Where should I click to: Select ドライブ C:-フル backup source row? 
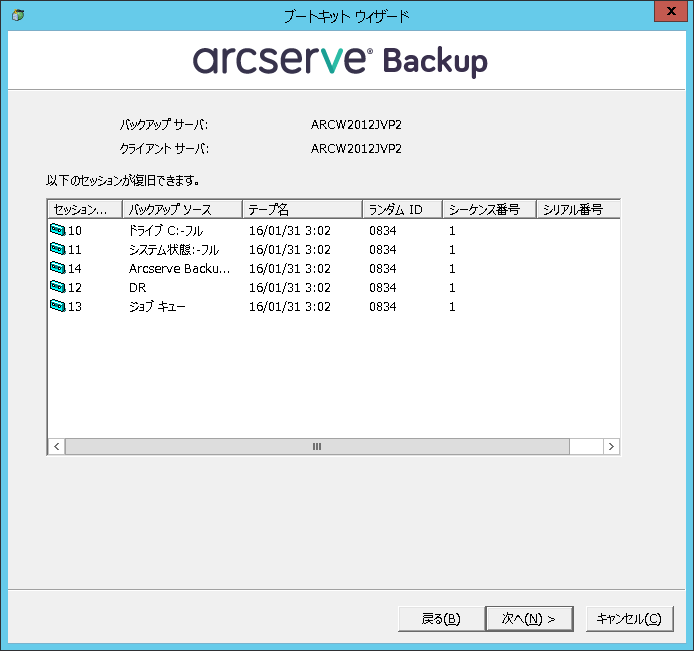click(x=166, y=231)
